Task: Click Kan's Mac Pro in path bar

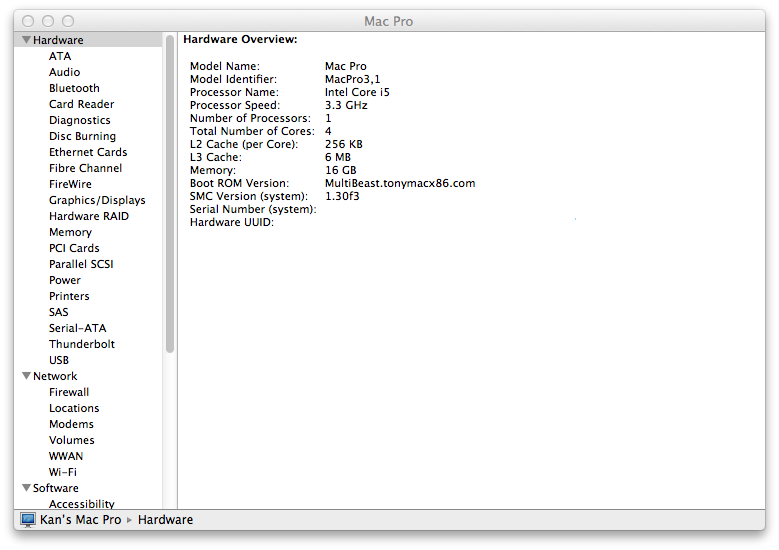Action: pos(80,520)
